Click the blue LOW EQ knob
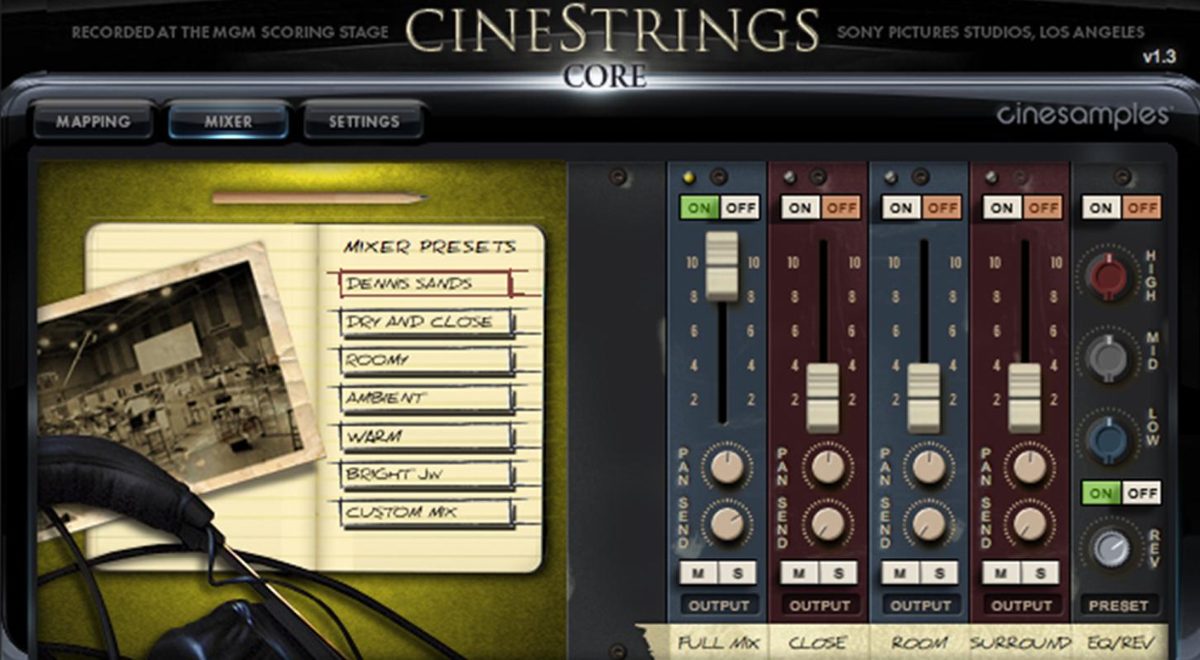This screenshot has height=660, width=1200. pos(1109,438)
